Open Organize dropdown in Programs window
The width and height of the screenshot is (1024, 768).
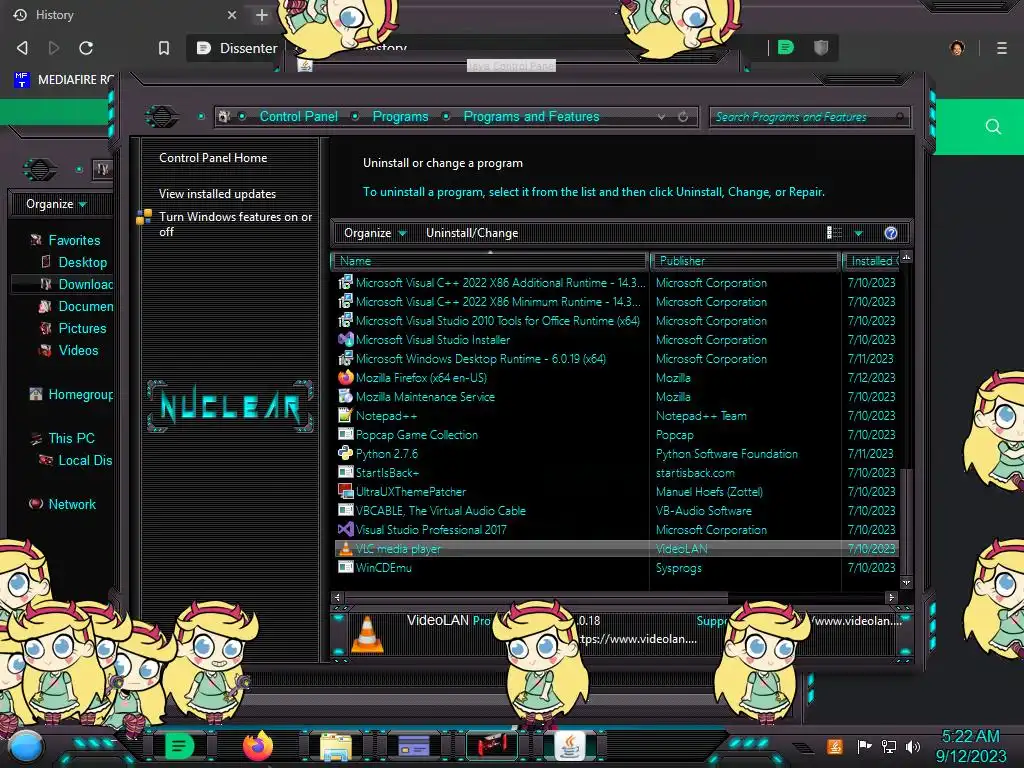tap(375, 233)
